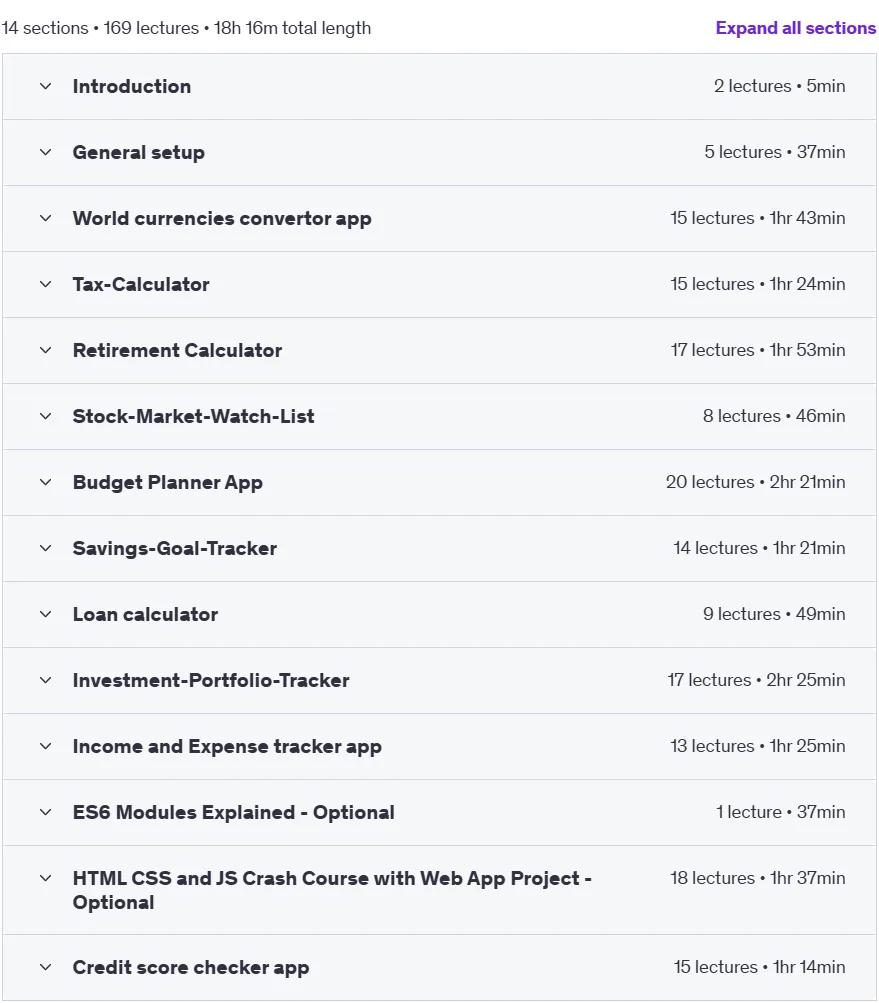Click the Retirement Calculator chevron icon

(45, 351)
